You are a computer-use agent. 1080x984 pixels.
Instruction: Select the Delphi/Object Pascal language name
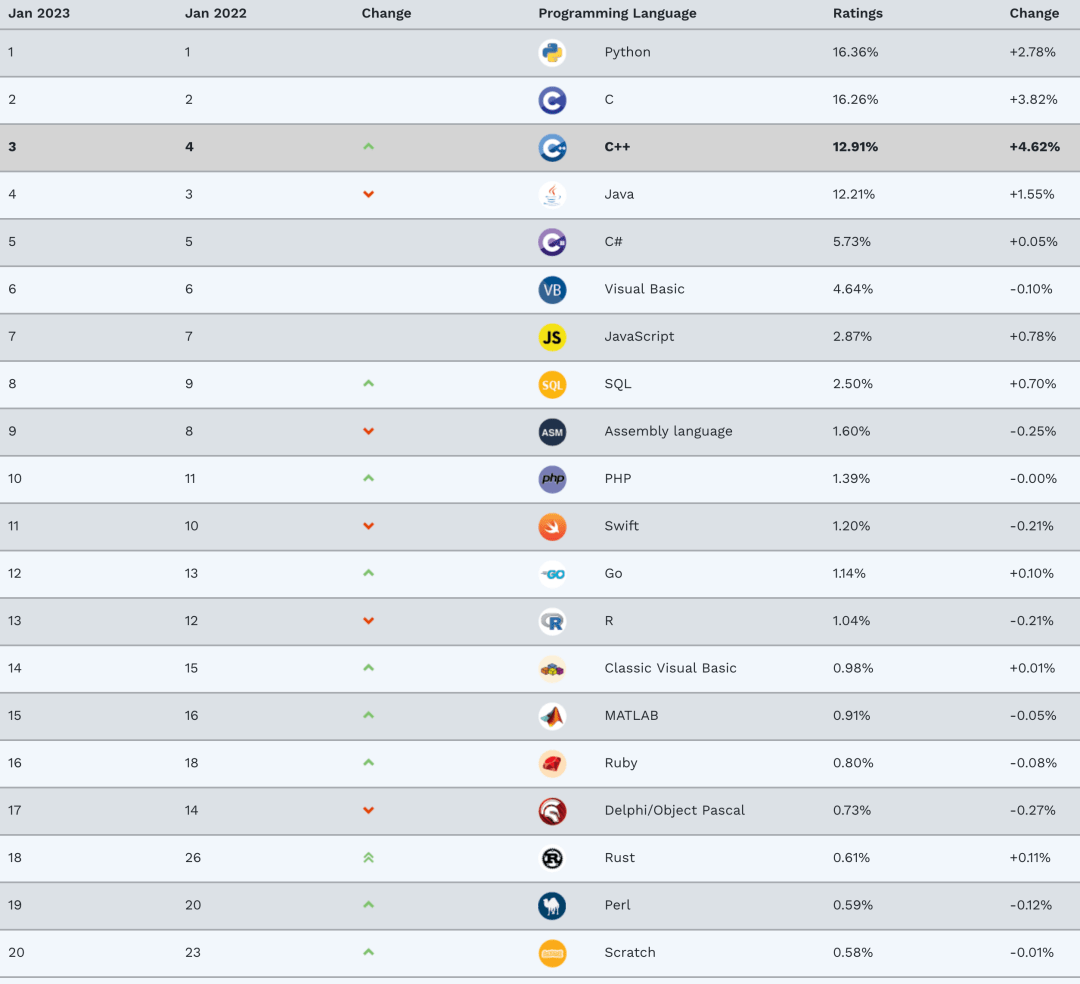(x=675, y=810)
